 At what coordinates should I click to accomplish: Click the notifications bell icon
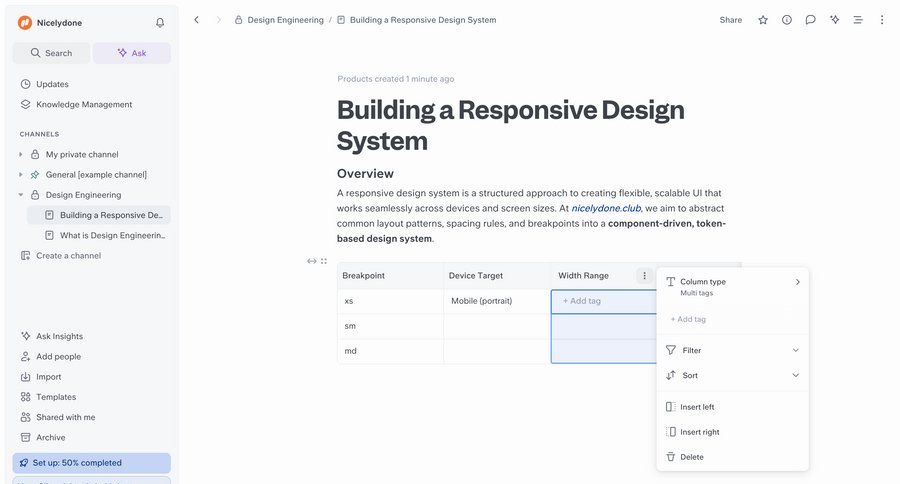tap(160, 22)
